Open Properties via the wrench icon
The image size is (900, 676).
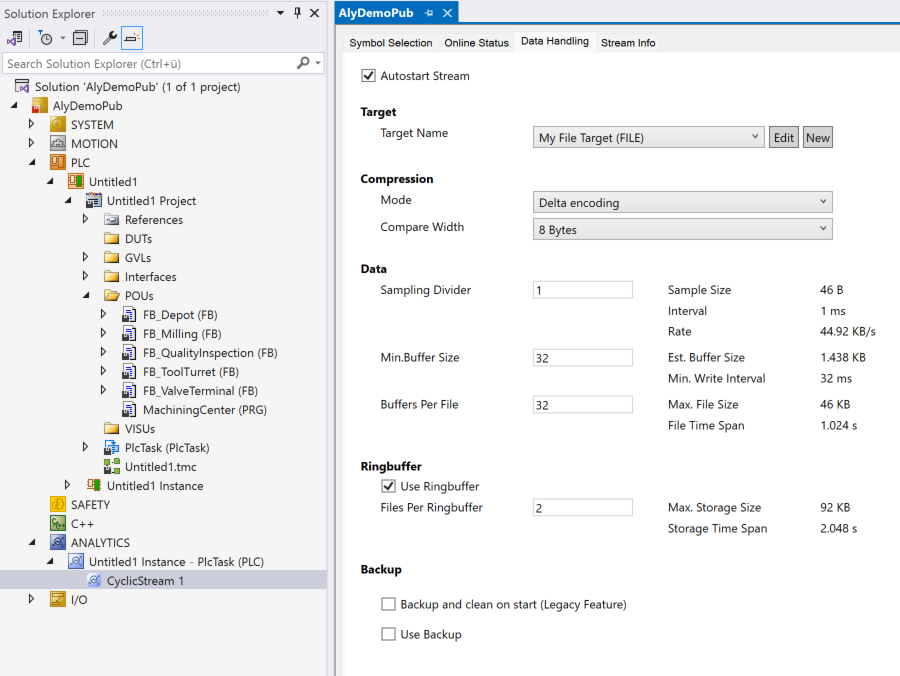click(110, 38)
